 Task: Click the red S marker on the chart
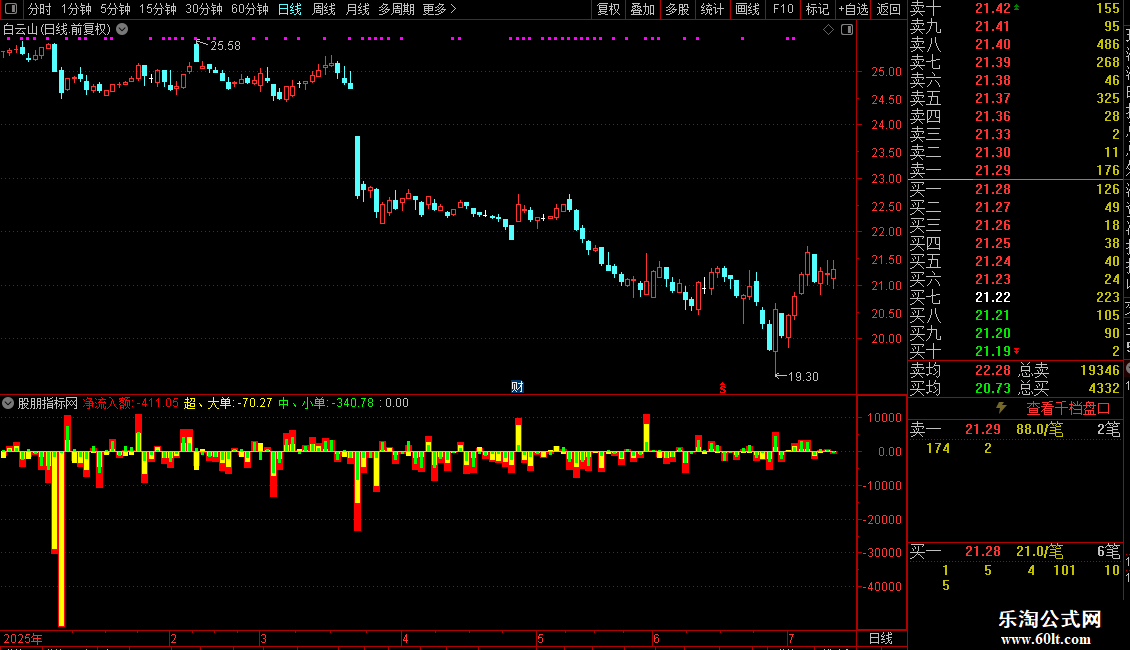[x=722, y=388]
